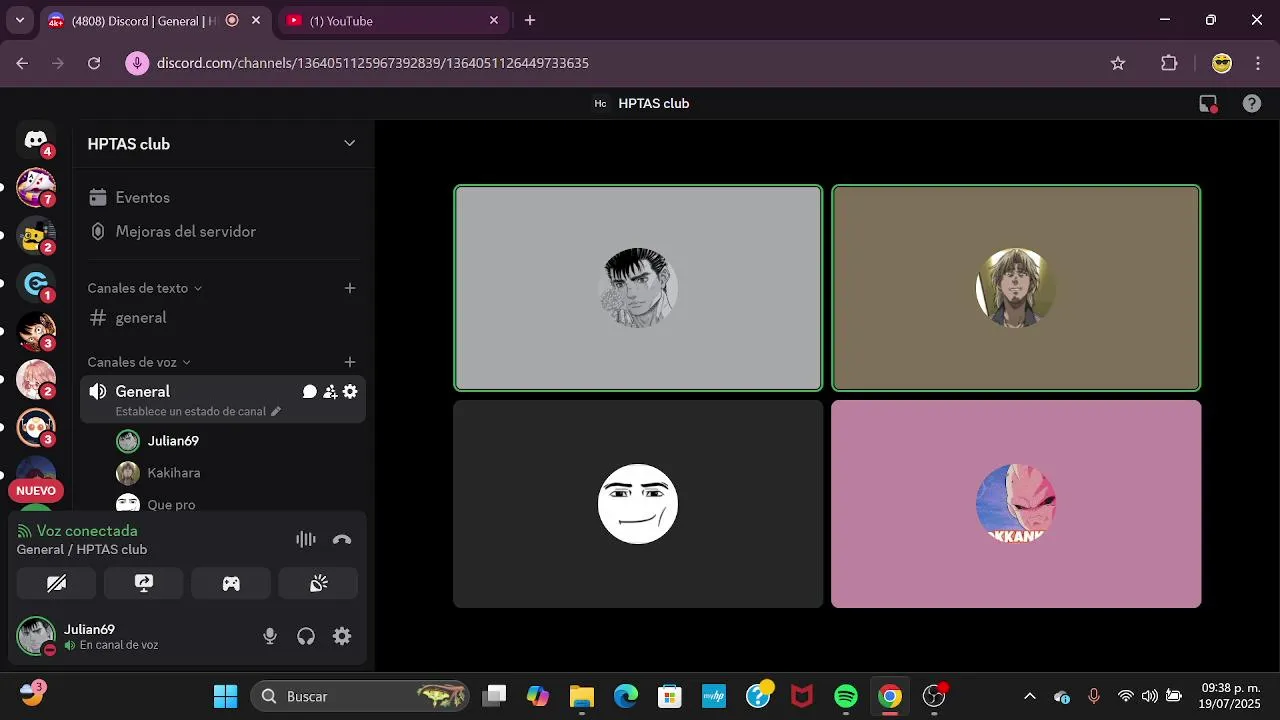
Task: Switch to the Discord browser tab
Action: (153, 20)
